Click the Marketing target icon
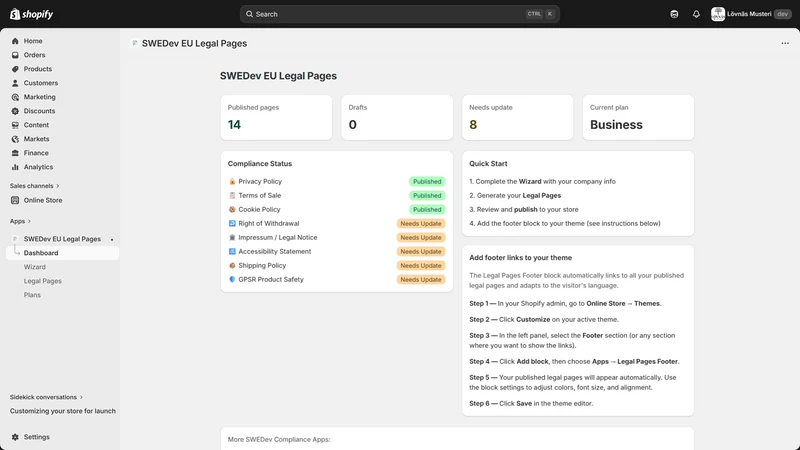The height and width of the screenshot is (450, 800). [15, 97]
